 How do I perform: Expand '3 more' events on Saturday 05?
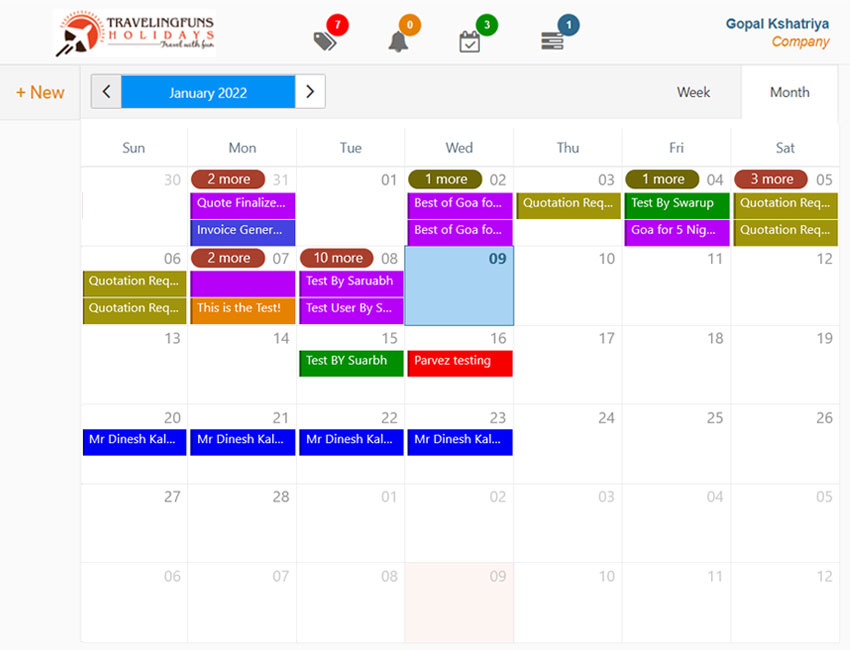(770, 179)
